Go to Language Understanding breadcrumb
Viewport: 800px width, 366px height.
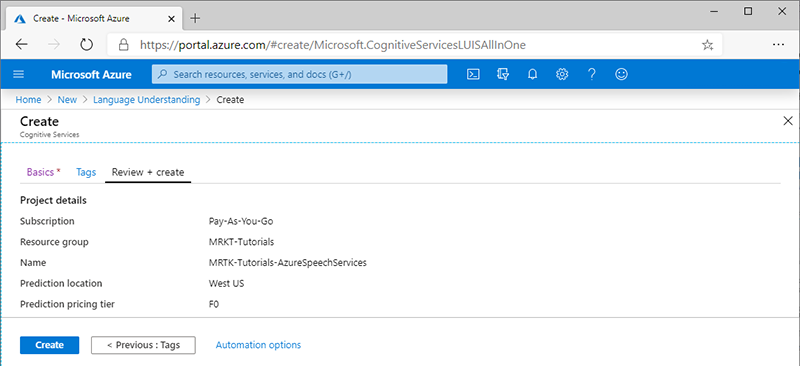[x=146, y=100]
